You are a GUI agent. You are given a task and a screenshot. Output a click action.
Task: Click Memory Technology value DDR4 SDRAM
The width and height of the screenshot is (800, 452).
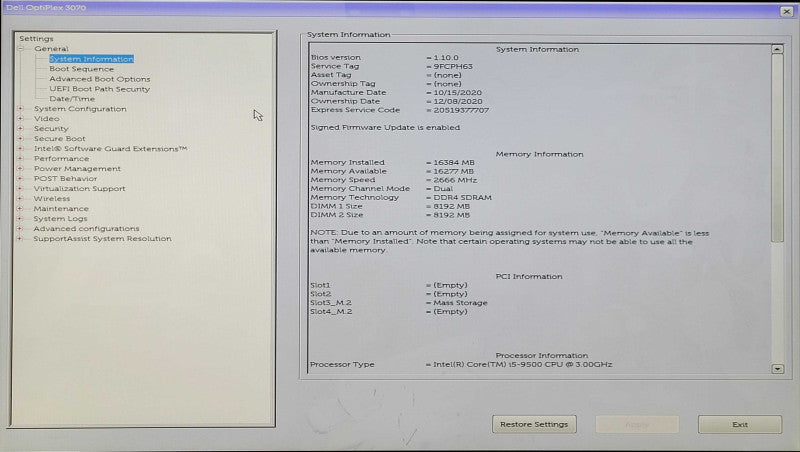(x=462, y=197)
